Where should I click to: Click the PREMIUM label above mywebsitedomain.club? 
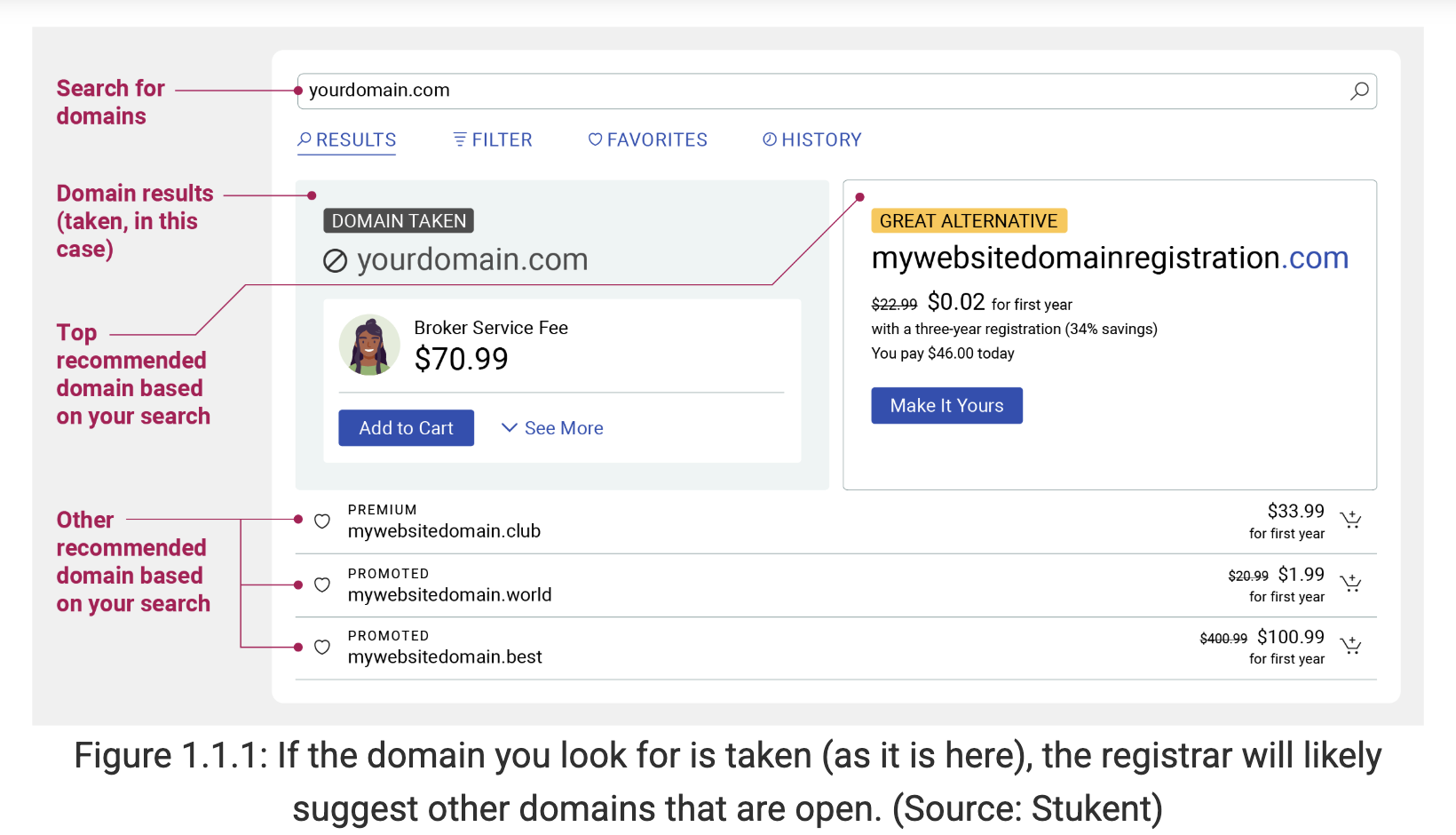coord(382,510)
